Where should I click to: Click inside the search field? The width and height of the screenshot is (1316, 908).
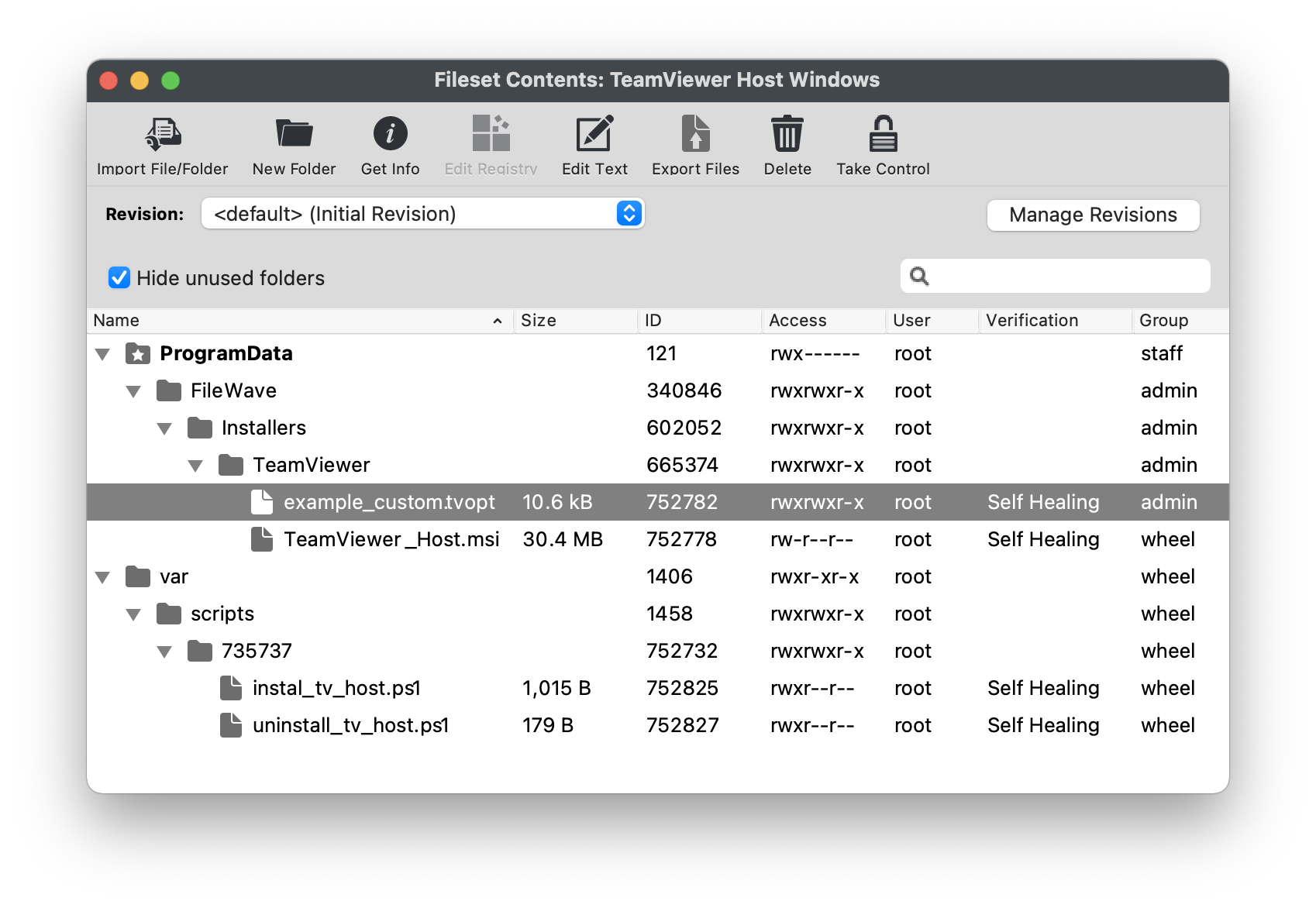[1055, 276]
